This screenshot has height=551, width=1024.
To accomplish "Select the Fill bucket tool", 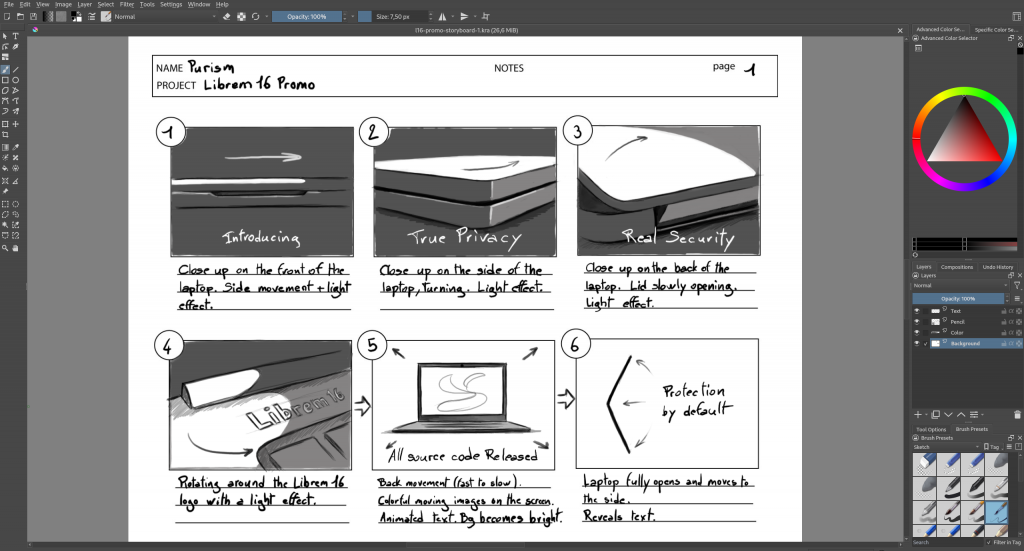I will click(x=5, y=168).
